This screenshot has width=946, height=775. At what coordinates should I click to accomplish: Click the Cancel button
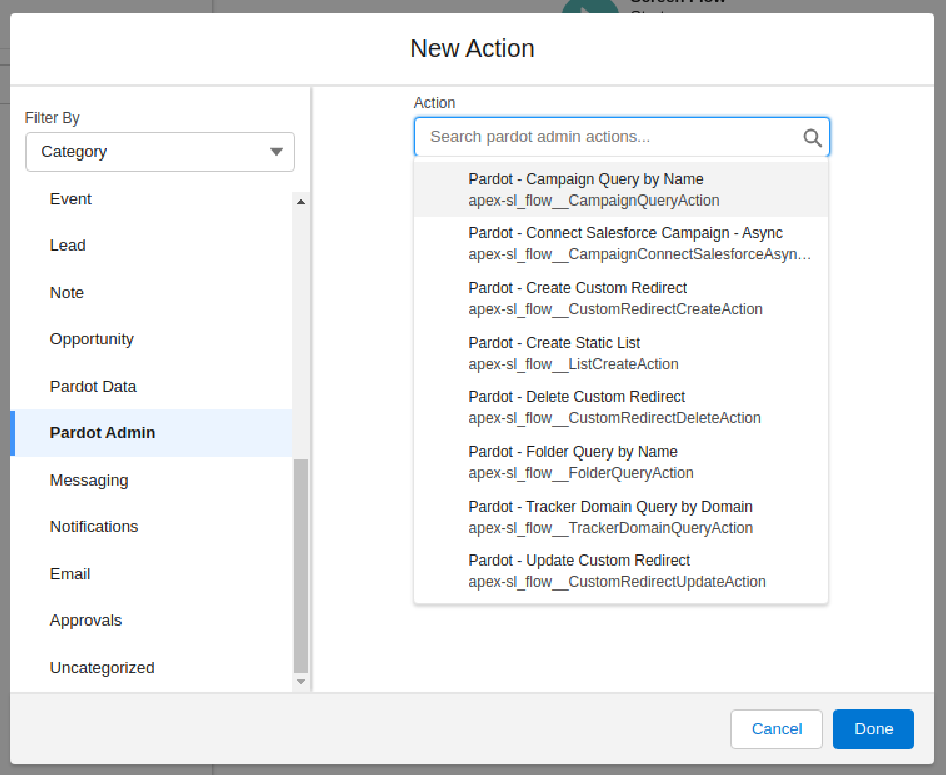coord(776,729)
